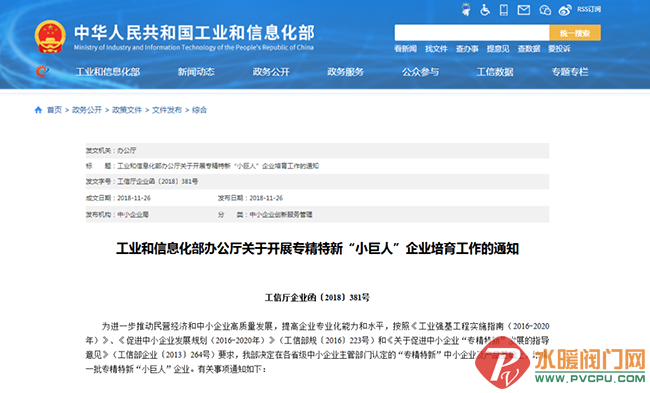The height and width of the screenshot is (393, 650).
Task: Open the 看新闻 quick link
Action: (405, 49)
